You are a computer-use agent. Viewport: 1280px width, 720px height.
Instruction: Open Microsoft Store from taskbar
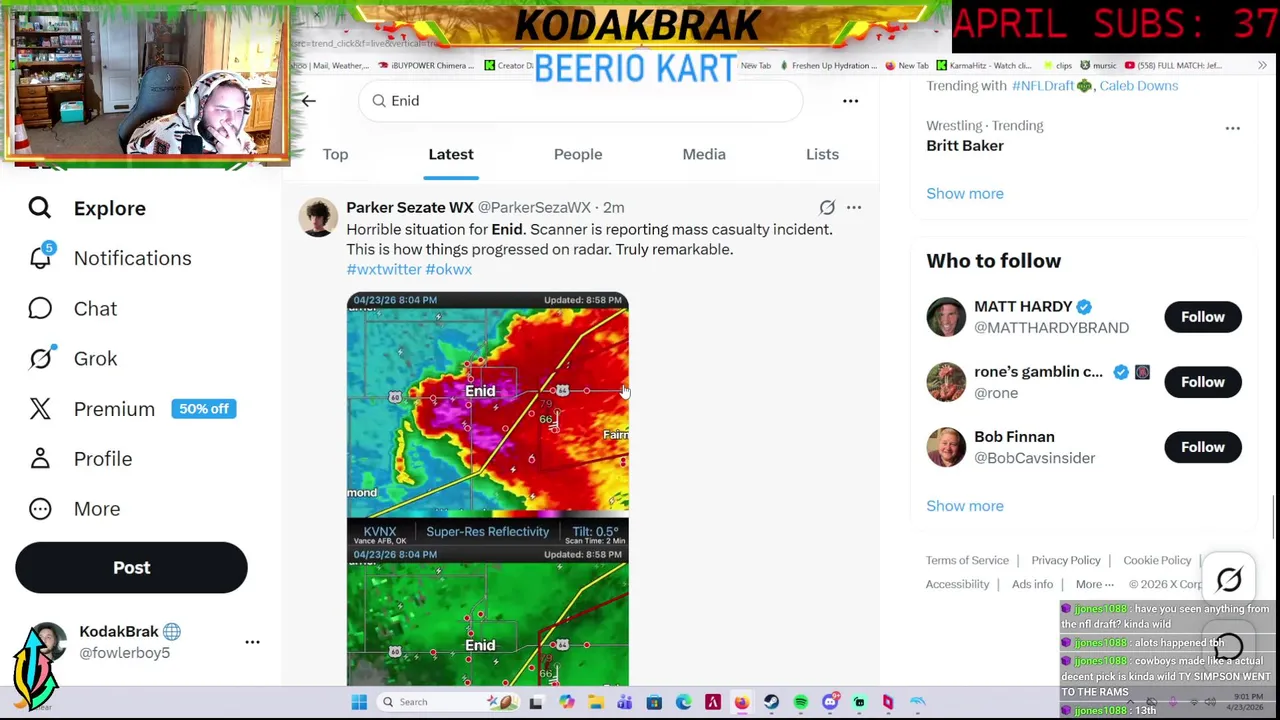tap(654, 702)
